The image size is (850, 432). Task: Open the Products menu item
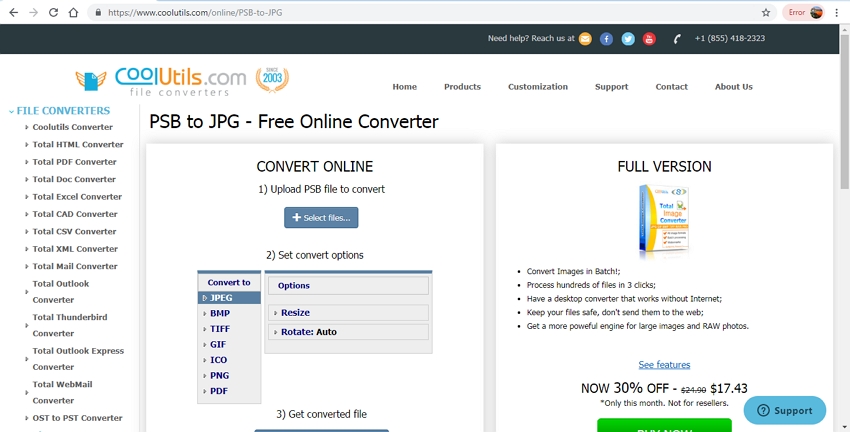(x=462, y=87)
